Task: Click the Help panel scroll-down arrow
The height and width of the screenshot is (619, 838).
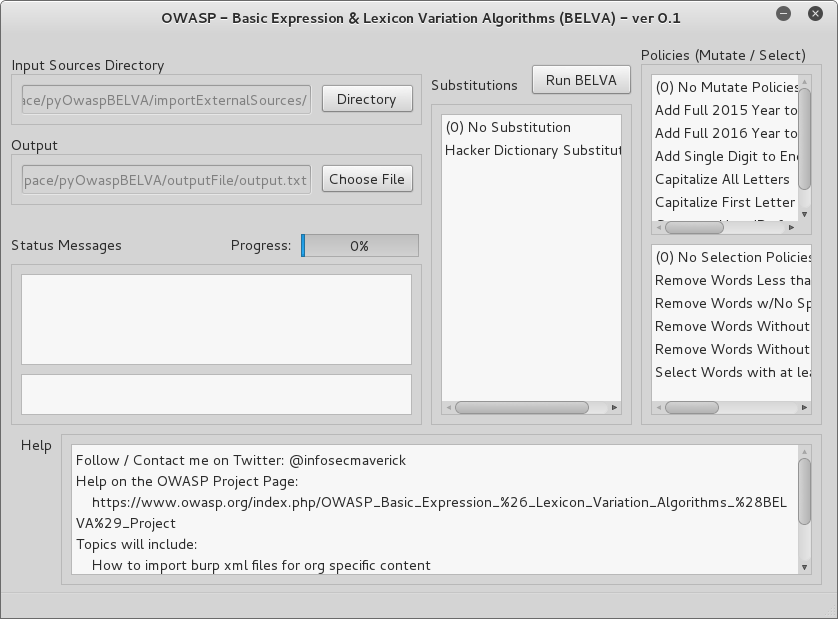Action: pos(805,566)
